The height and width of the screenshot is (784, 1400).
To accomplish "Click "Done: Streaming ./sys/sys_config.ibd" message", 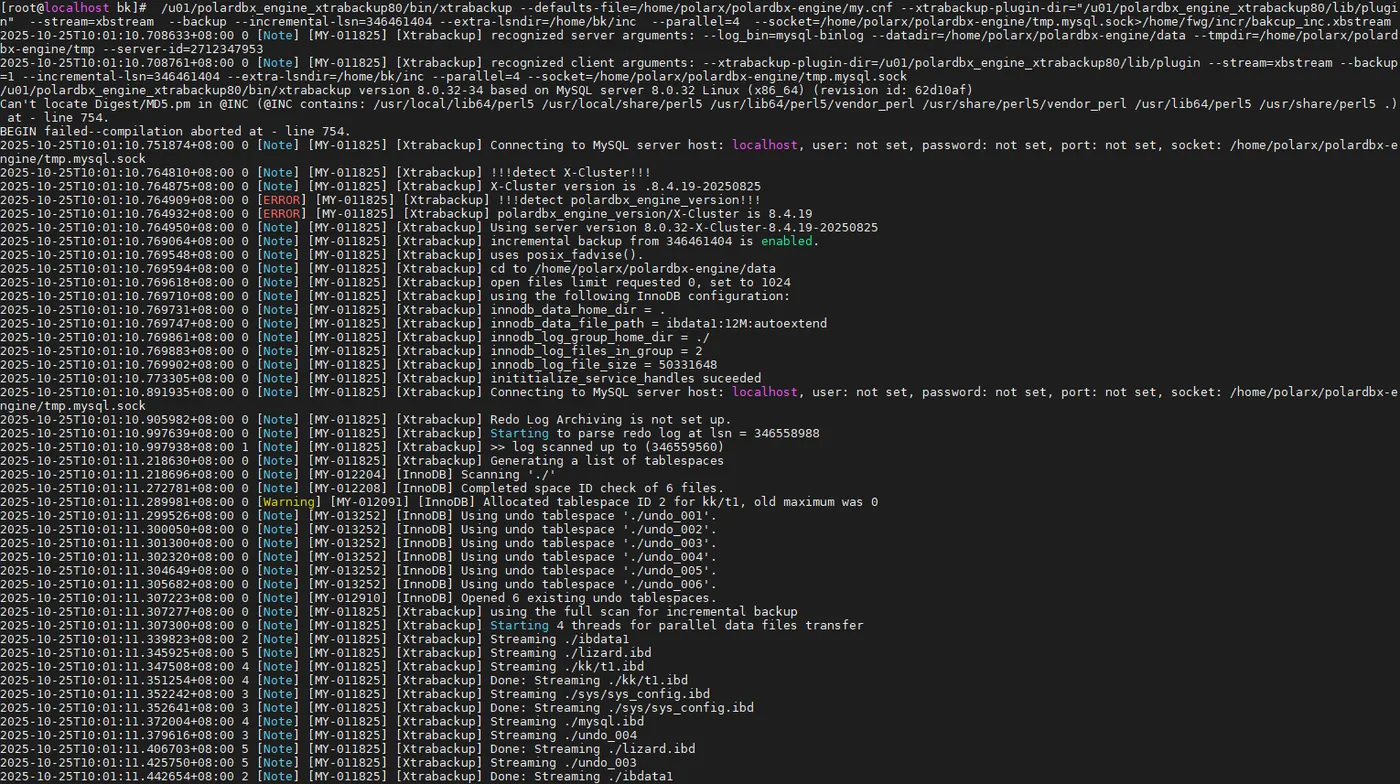I will [622, 708].
